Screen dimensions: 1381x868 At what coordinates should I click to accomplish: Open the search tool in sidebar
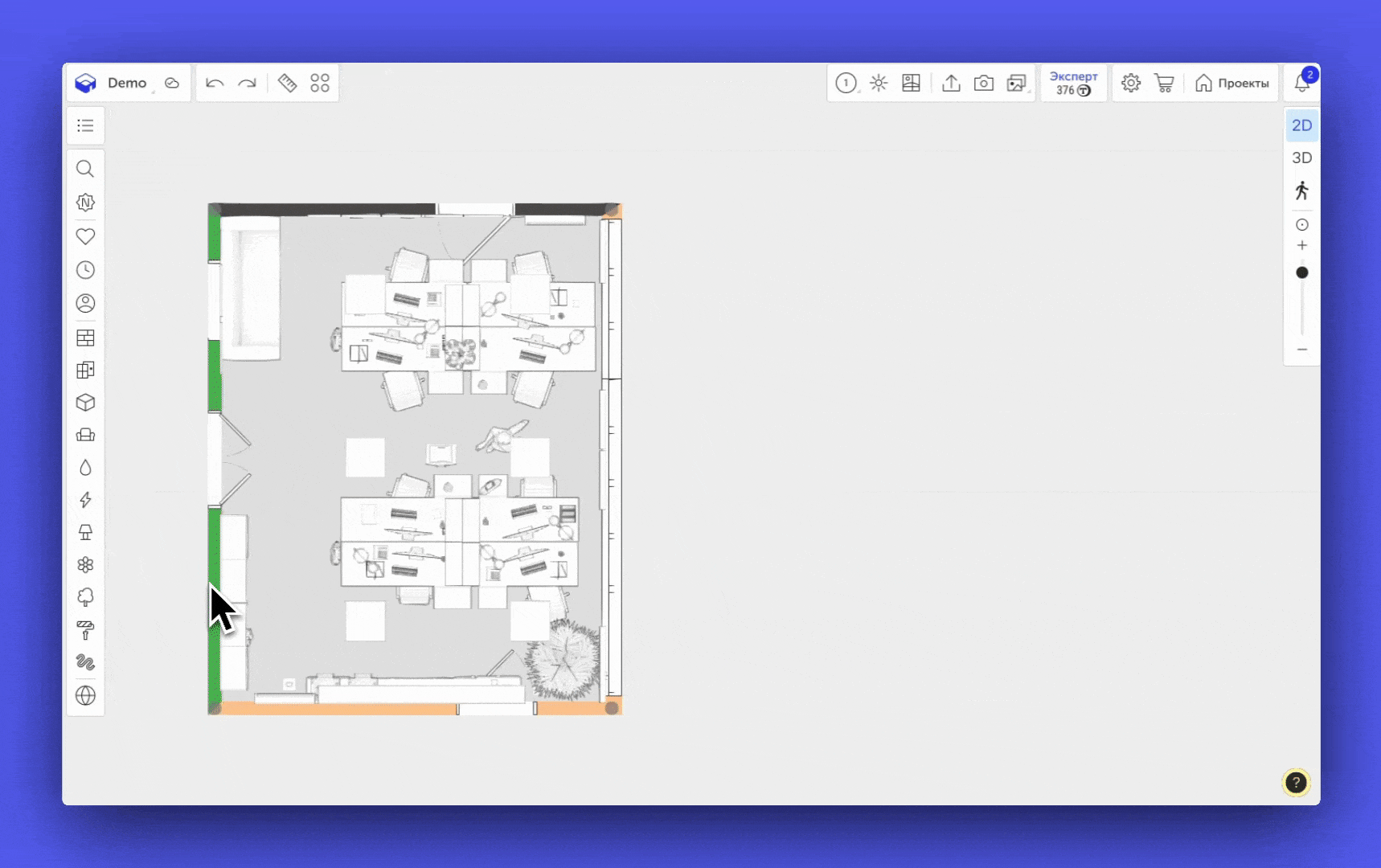pyautogui.click(x=85, y=169)
